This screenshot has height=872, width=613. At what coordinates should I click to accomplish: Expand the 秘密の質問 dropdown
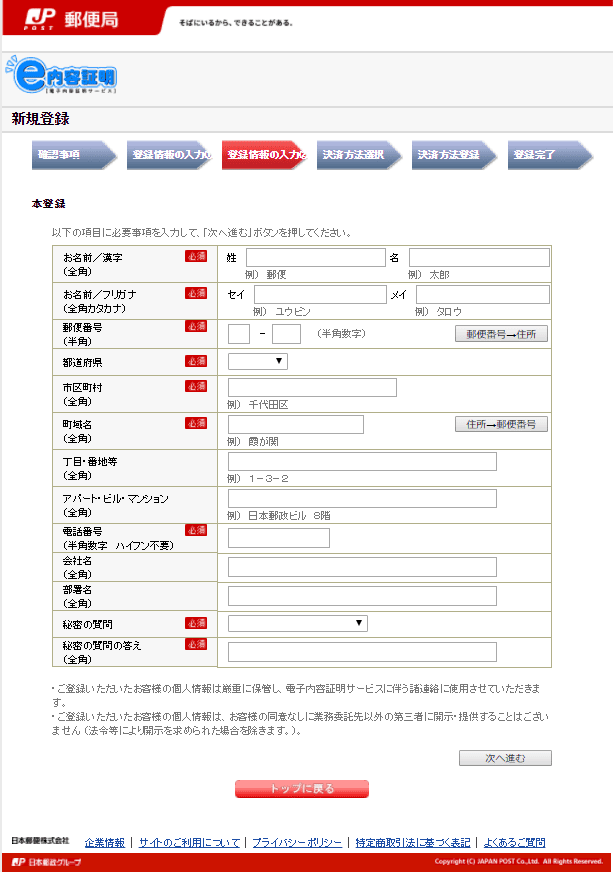pyautogui.click(x=297, y=623)
